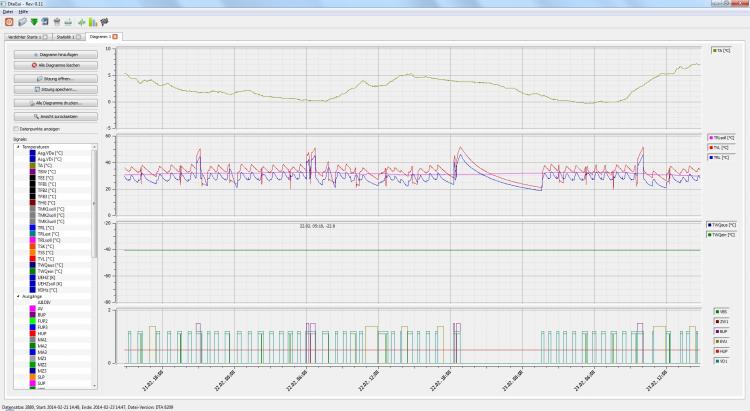Click the blue save-disk toolbar icon
Image resolution: width=750 pixels, height=411 pixels.
coord(45,22)
